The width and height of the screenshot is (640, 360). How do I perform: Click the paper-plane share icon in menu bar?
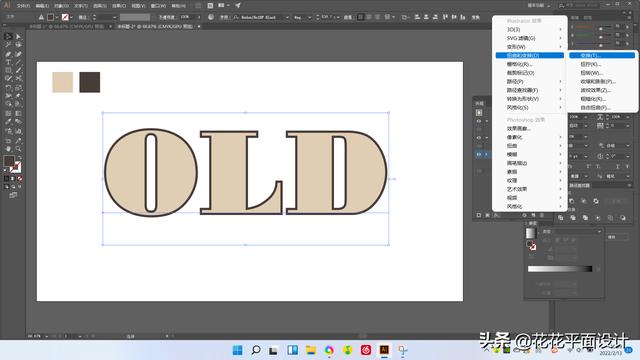click(x=238, y=5)
